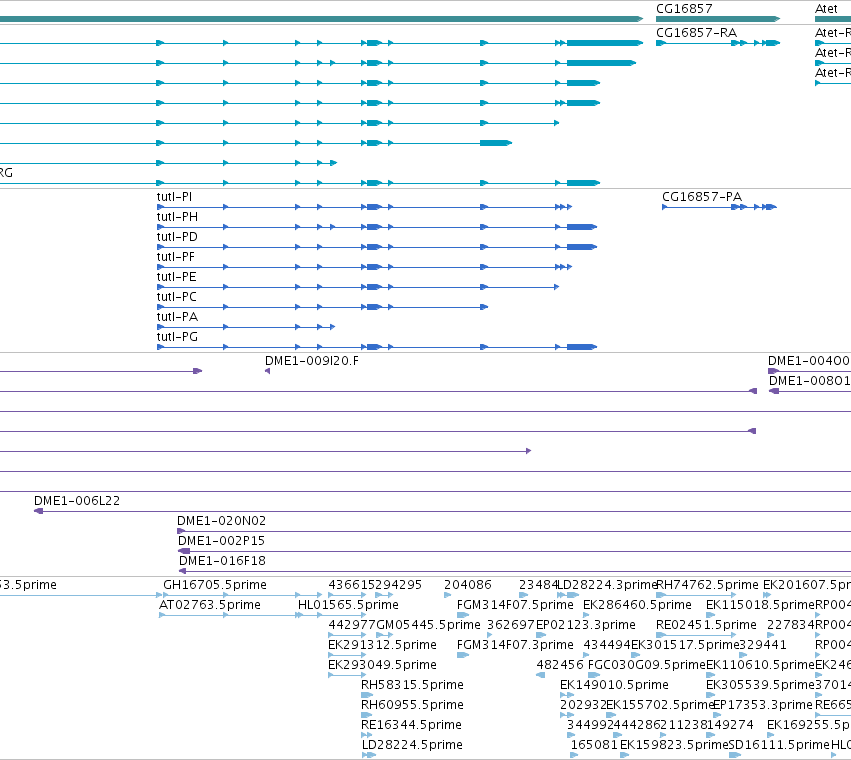Viewport: 851px width, 760px height.
Task: Select the EK286460.5prime EST label
Action: tap(637, 605)
